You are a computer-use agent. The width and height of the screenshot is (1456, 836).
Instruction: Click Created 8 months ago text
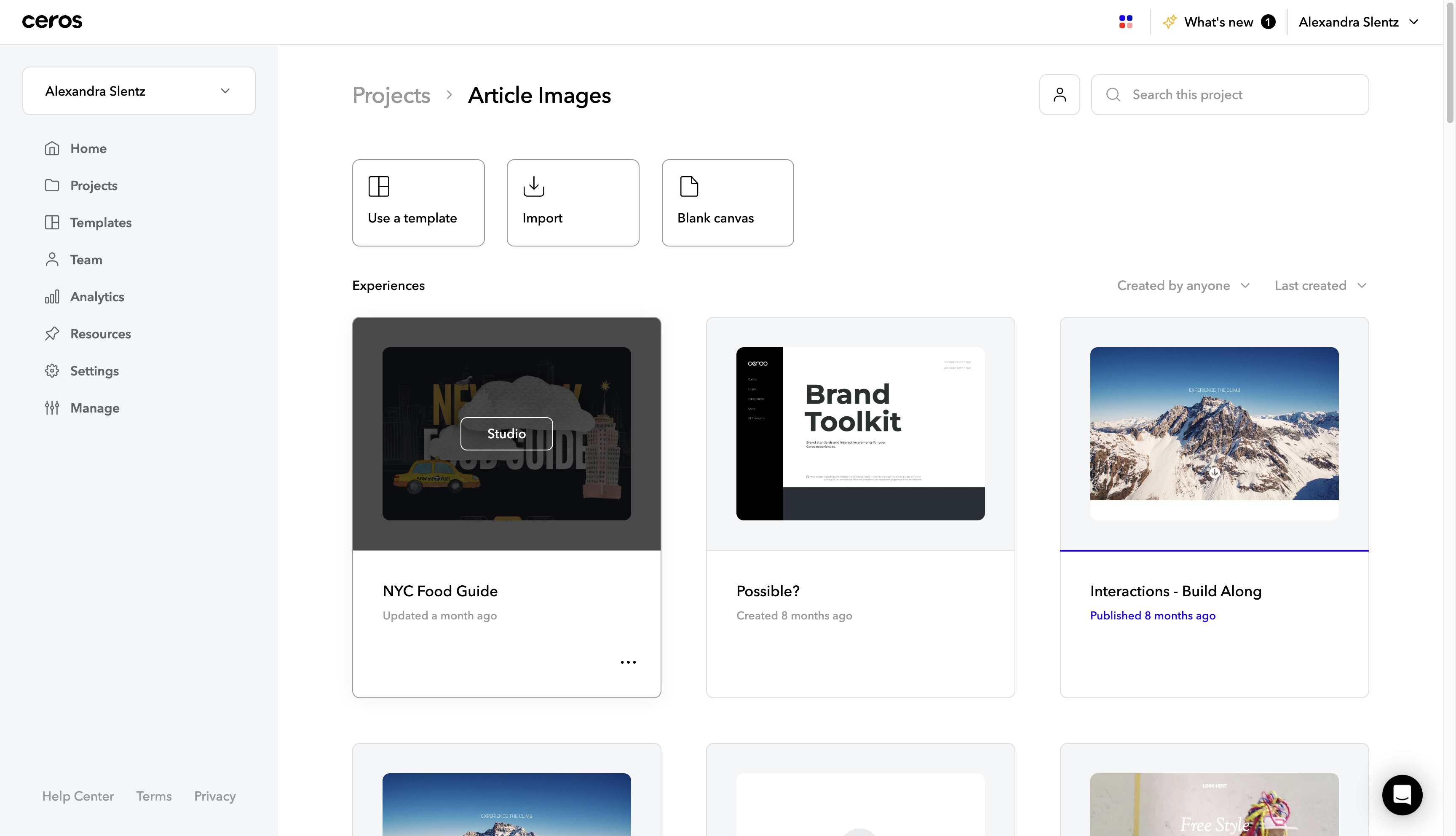coord(794,616)
